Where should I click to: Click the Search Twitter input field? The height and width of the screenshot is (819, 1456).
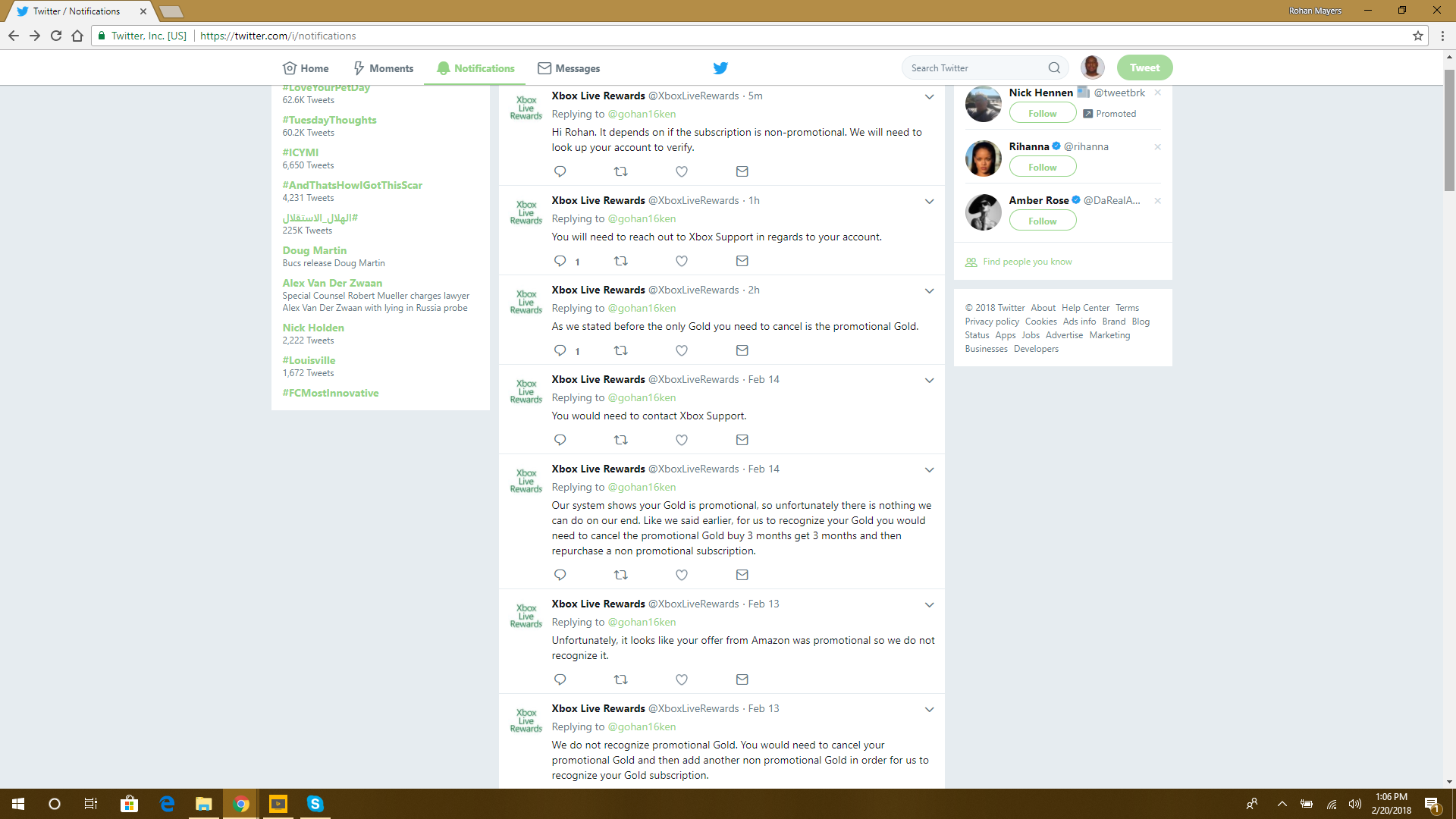[976, 67]
